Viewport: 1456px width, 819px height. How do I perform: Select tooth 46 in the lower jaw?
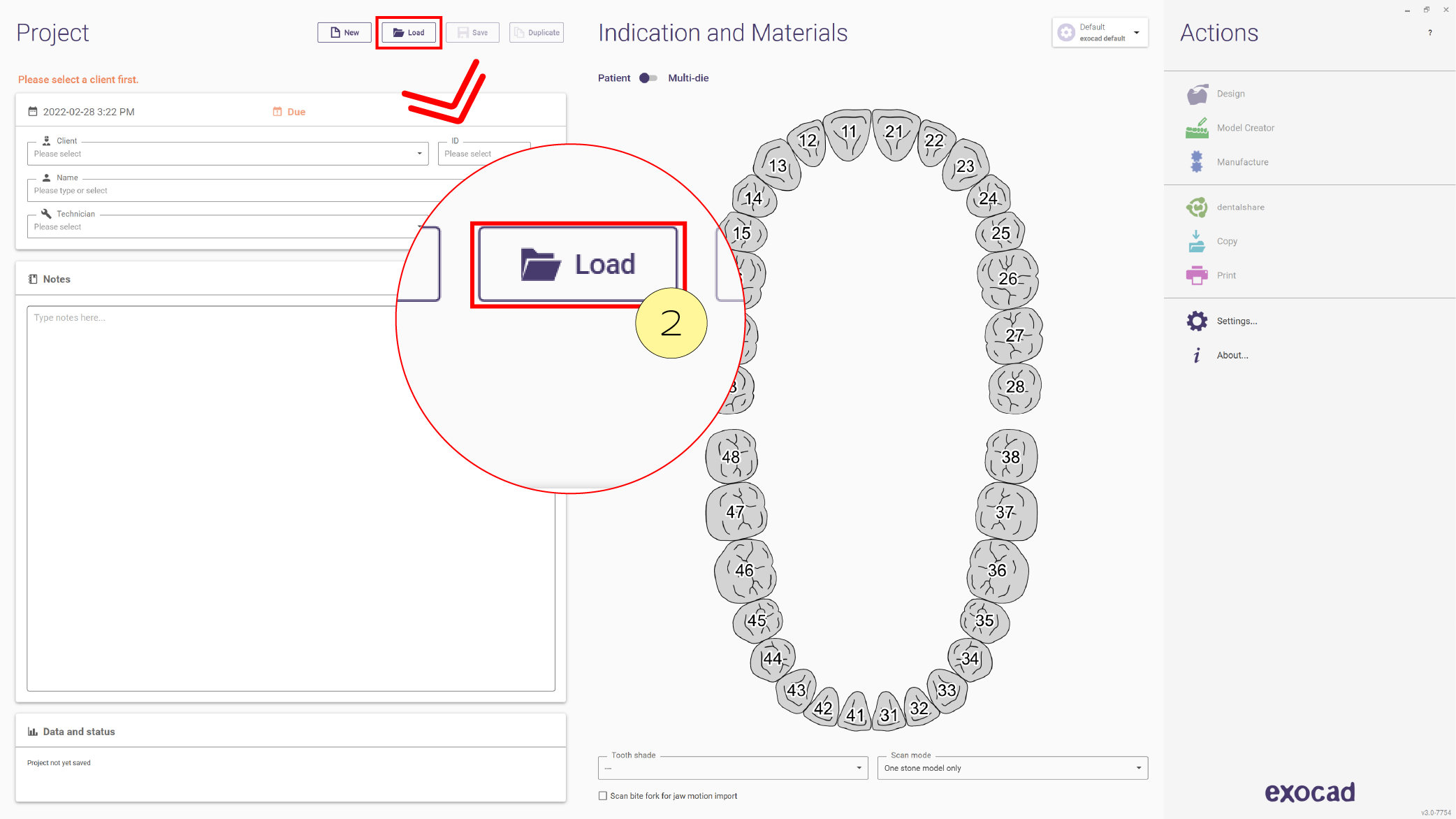coord(745,570)
